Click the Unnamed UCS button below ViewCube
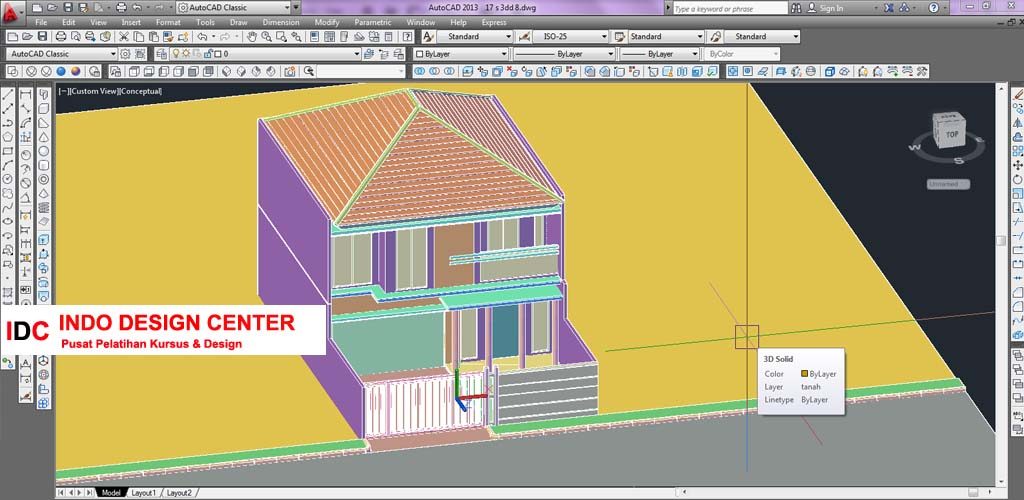This screenshot has width=1024, height=500. coord(948,184)
